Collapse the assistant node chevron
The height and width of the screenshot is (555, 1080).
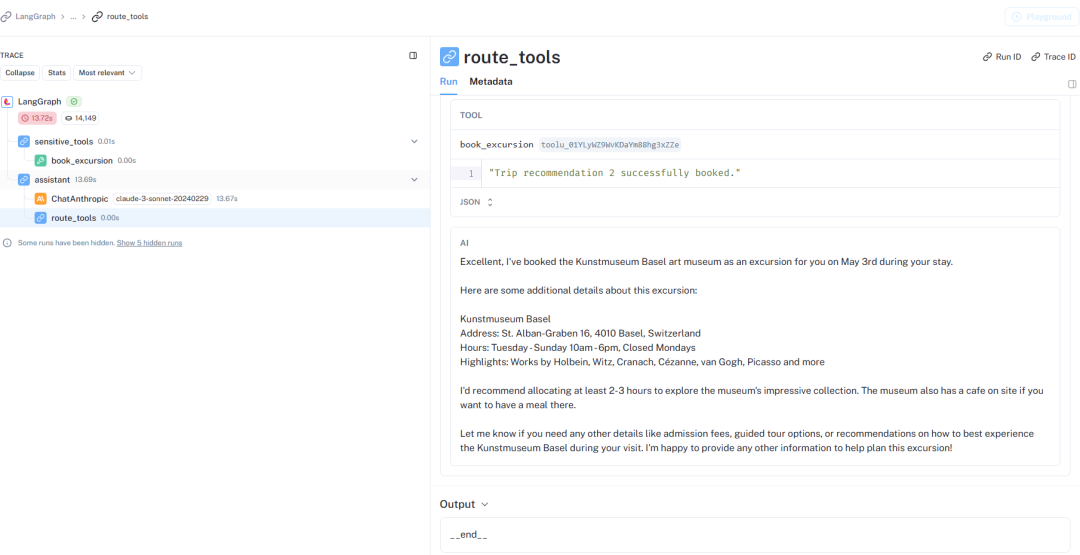point(414,180)
